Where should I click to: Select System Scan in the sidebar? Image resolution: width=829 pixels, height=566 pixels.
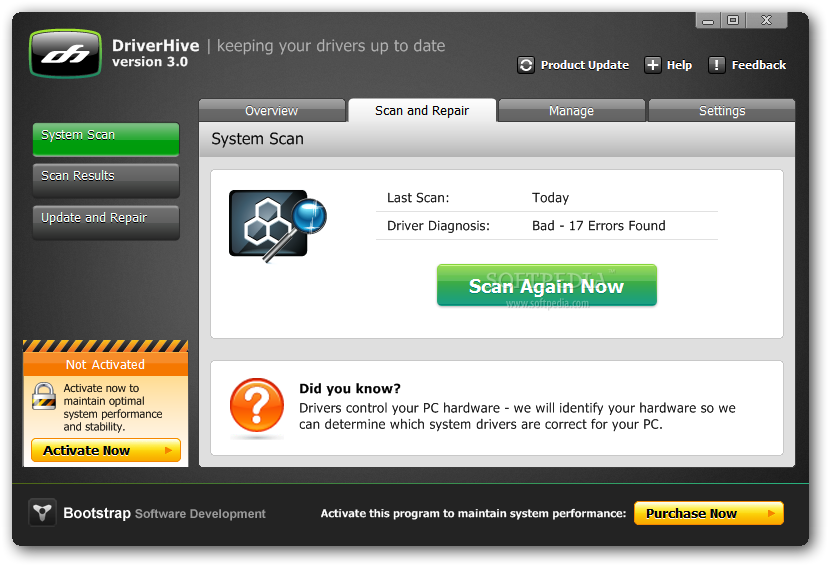tap(106, 140)
